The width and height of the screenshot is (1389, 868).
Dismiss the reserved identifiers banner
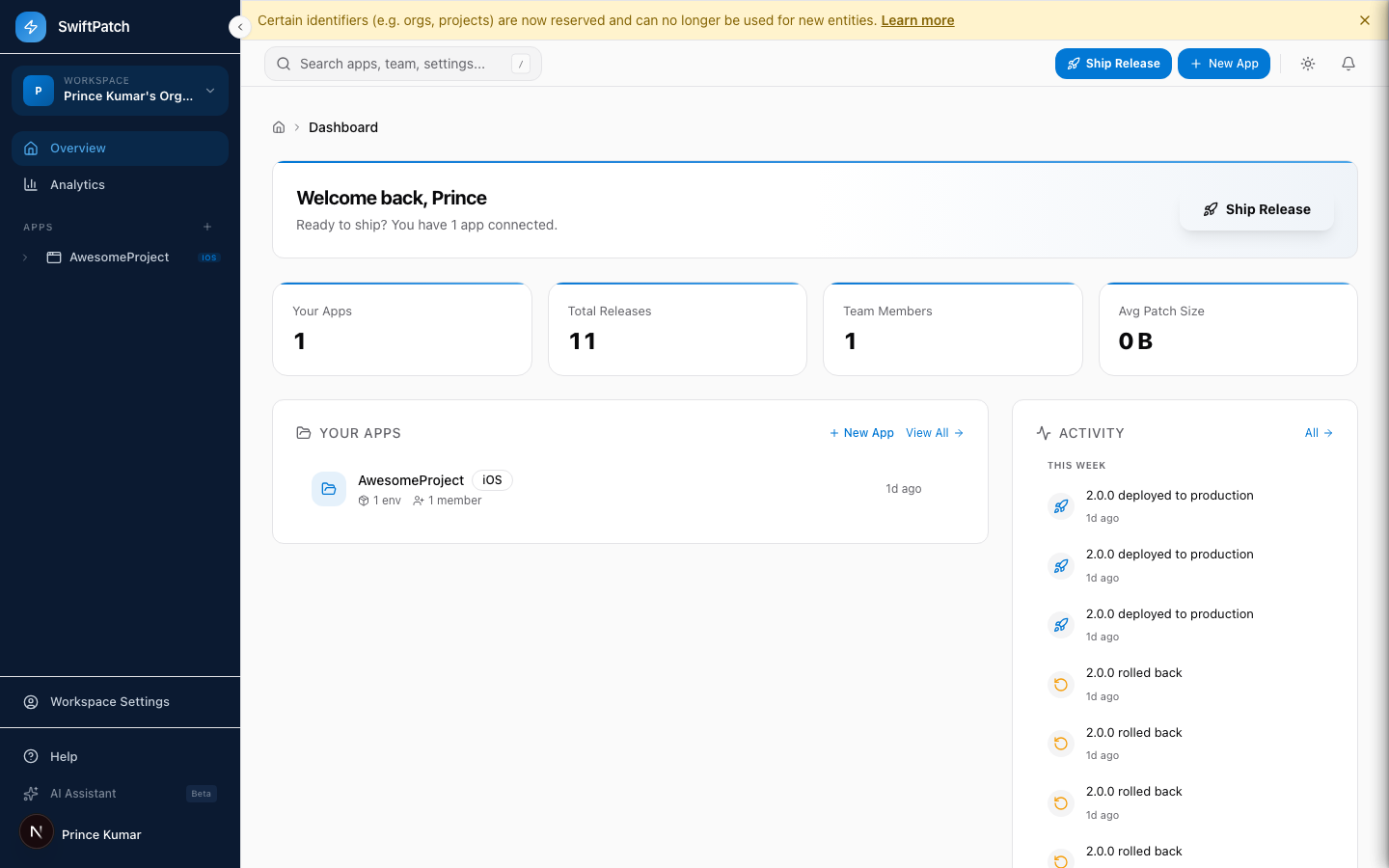click(1365, 19)
